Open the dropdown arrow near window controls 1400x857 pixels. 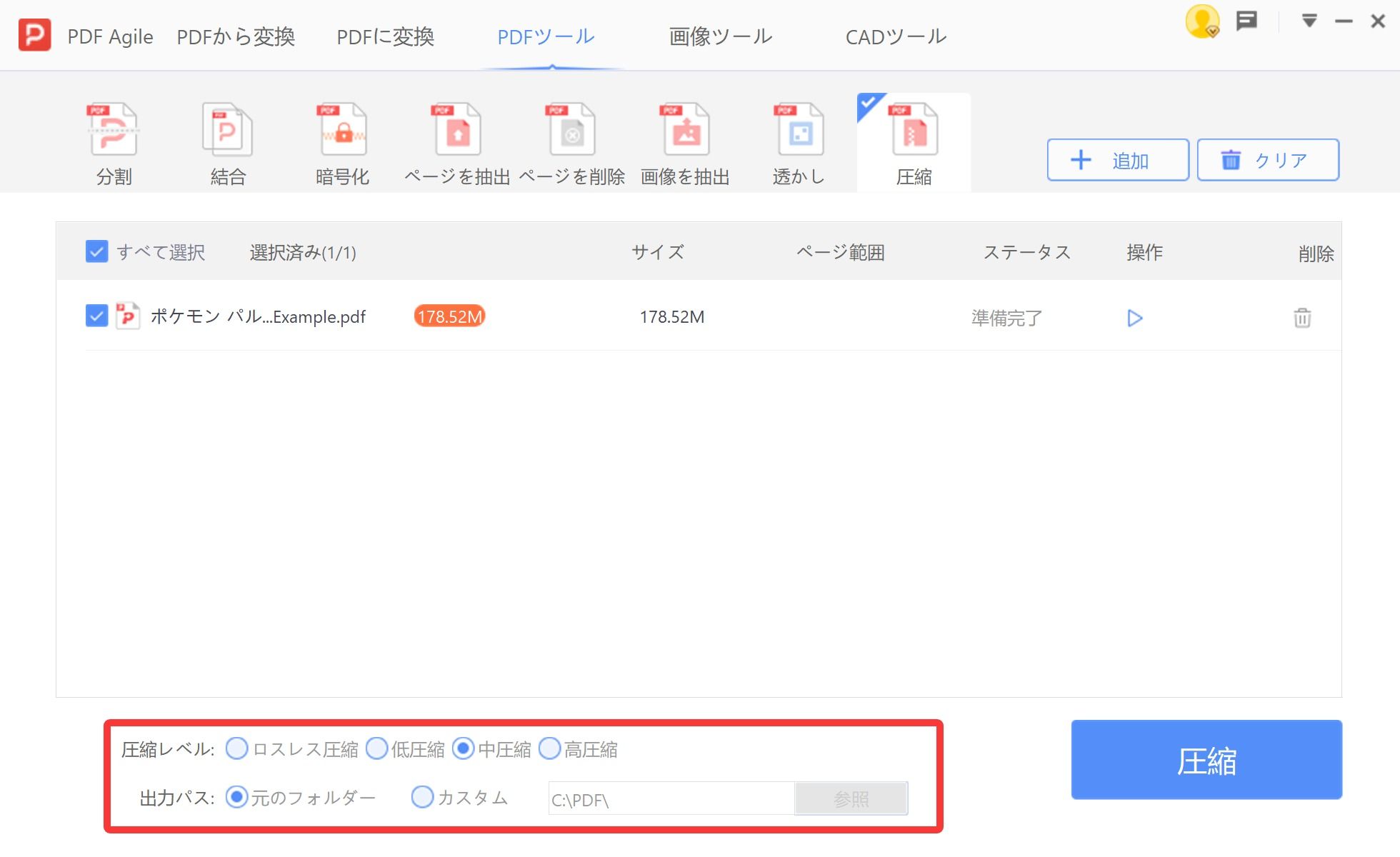pyautogui.click(x=1310, y=21)
